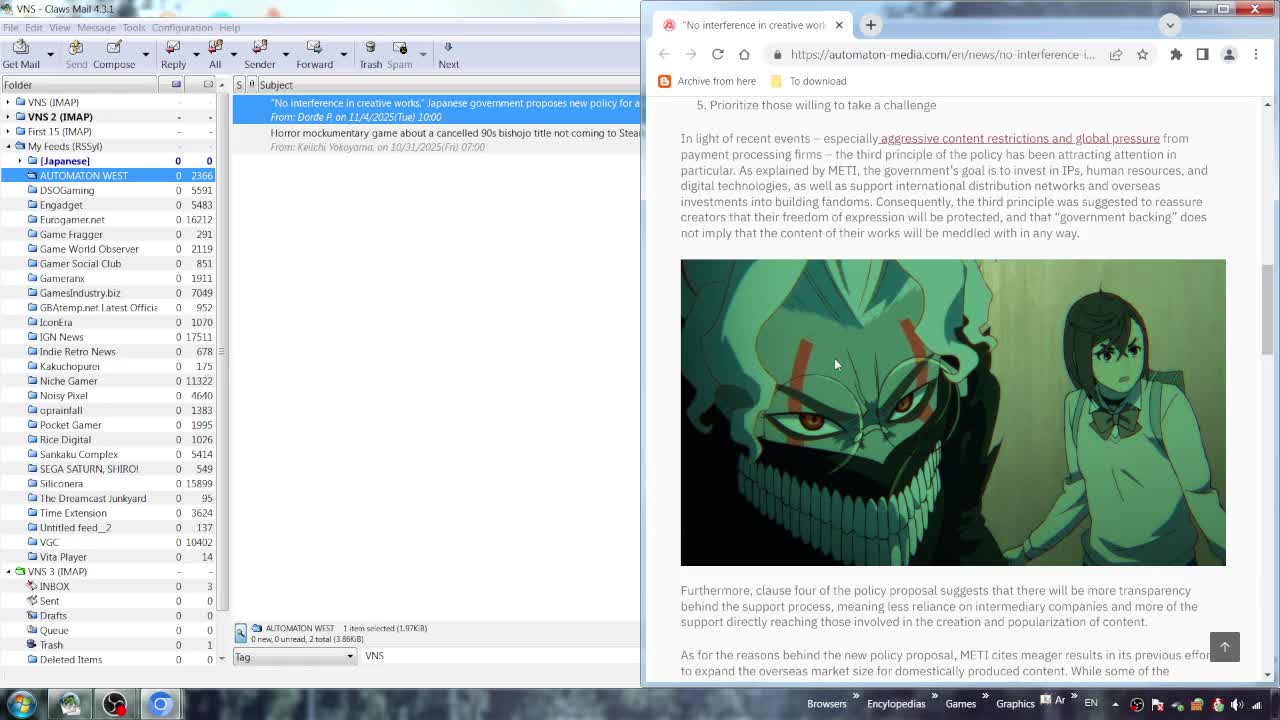Open the Tag filter dropdown
1280x720 pixels.
click(294, 657)
